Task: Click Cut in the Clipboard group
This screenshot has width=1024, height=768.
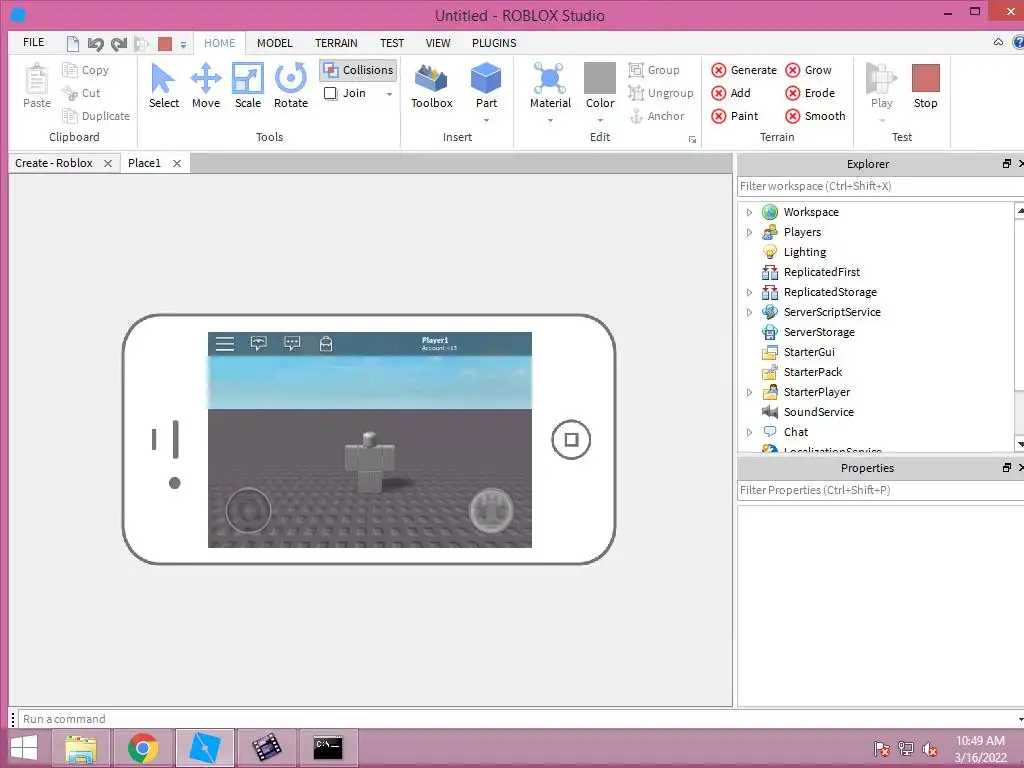Action: click(81, 93)
